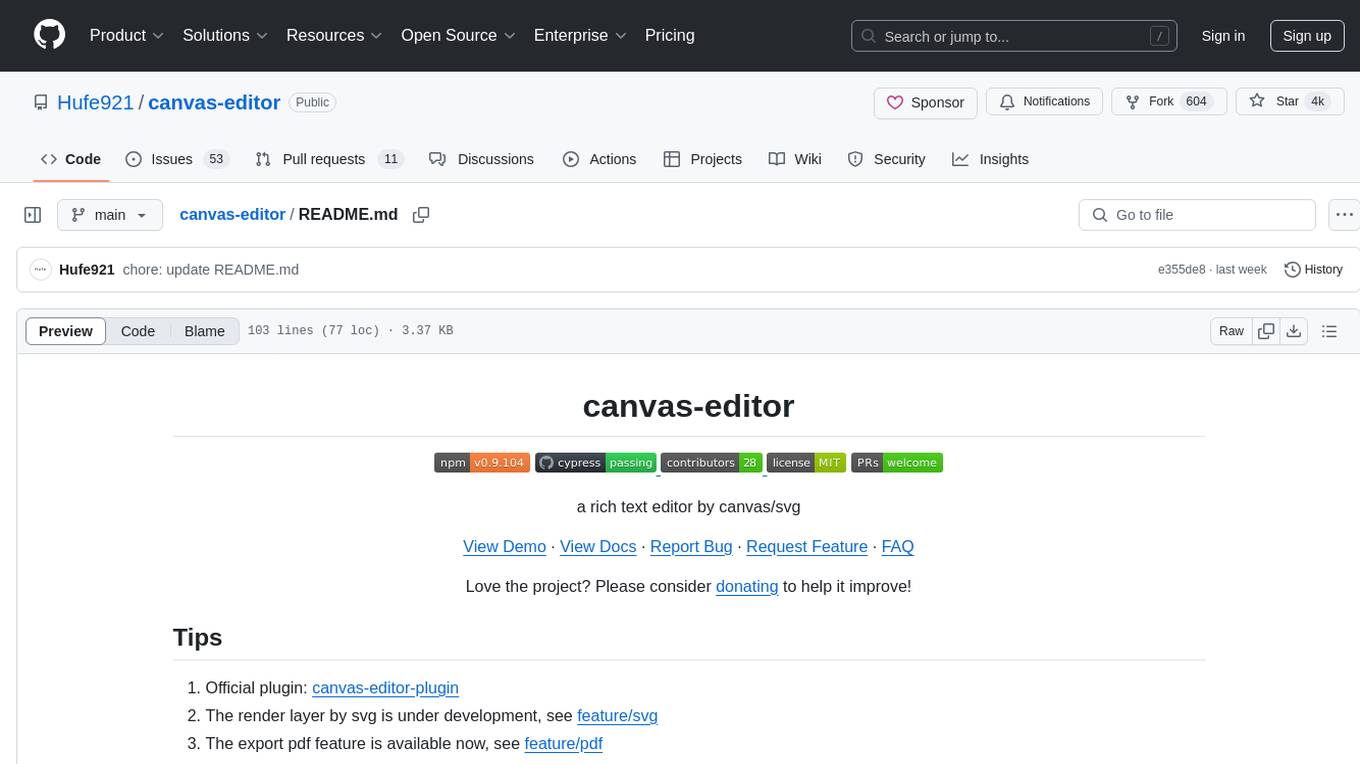Click the Sign up button

pos(1307,36)
